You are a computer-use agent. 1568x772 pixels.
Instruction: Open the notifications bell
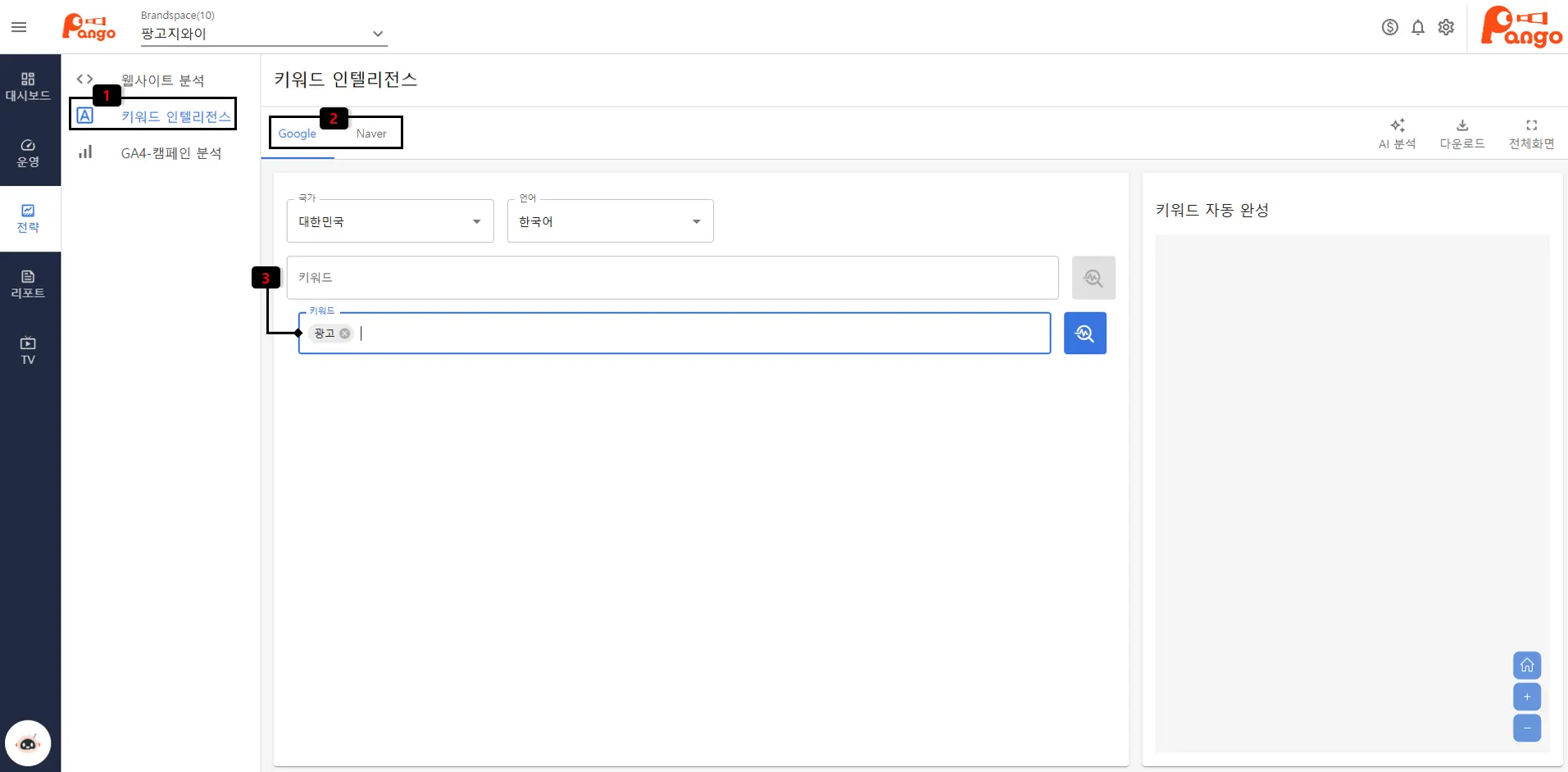[x=1417, y=27]
